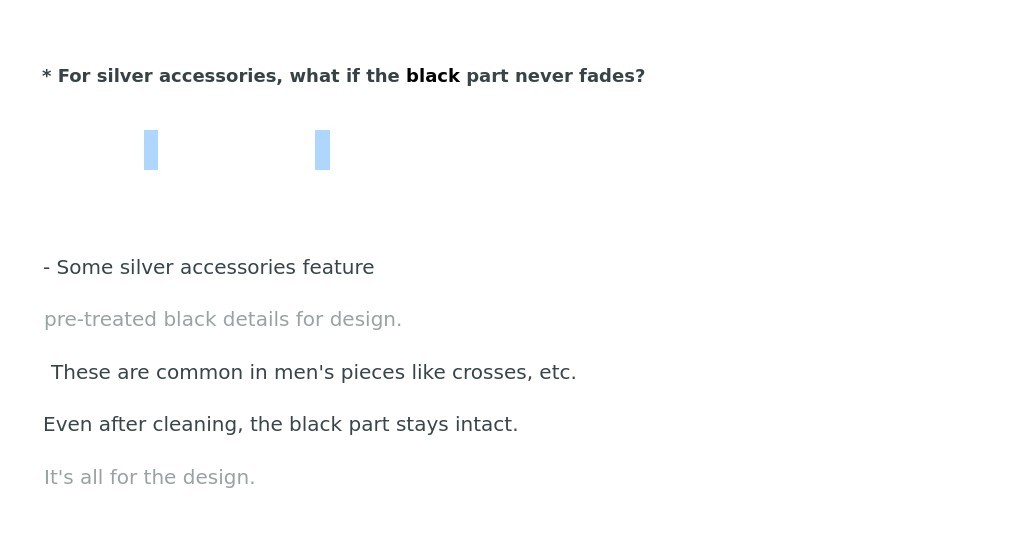This screenshot has height=538, width=1024.
Task: Click the gray word "It's"
Action: [58, 478]
